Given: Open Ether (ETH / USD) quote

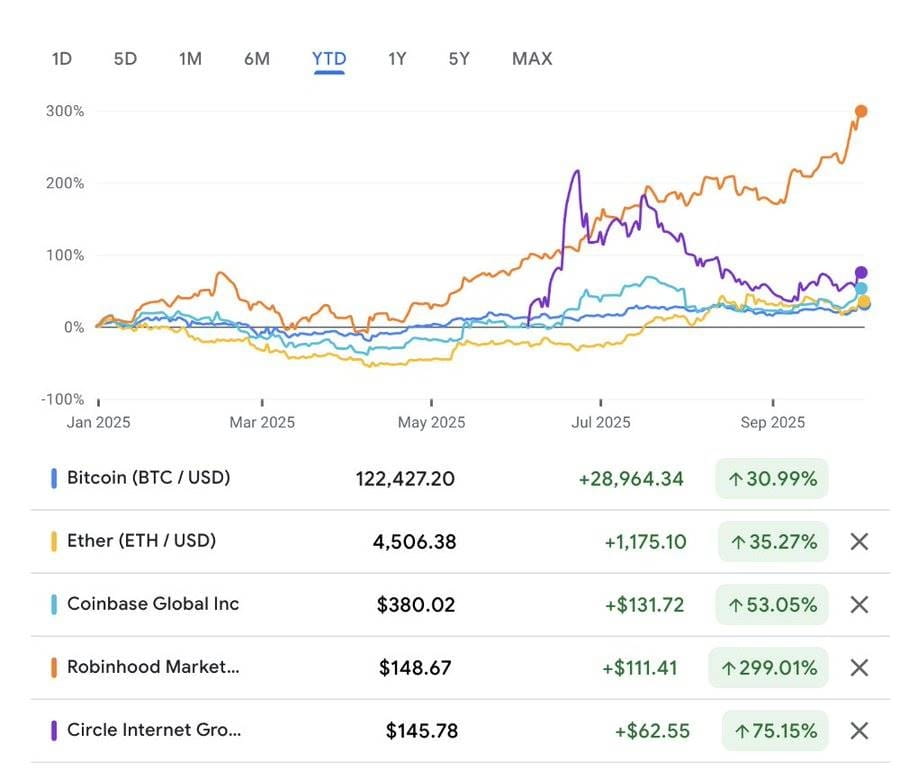Looking at the screenshot, I should tap(141, 541).
